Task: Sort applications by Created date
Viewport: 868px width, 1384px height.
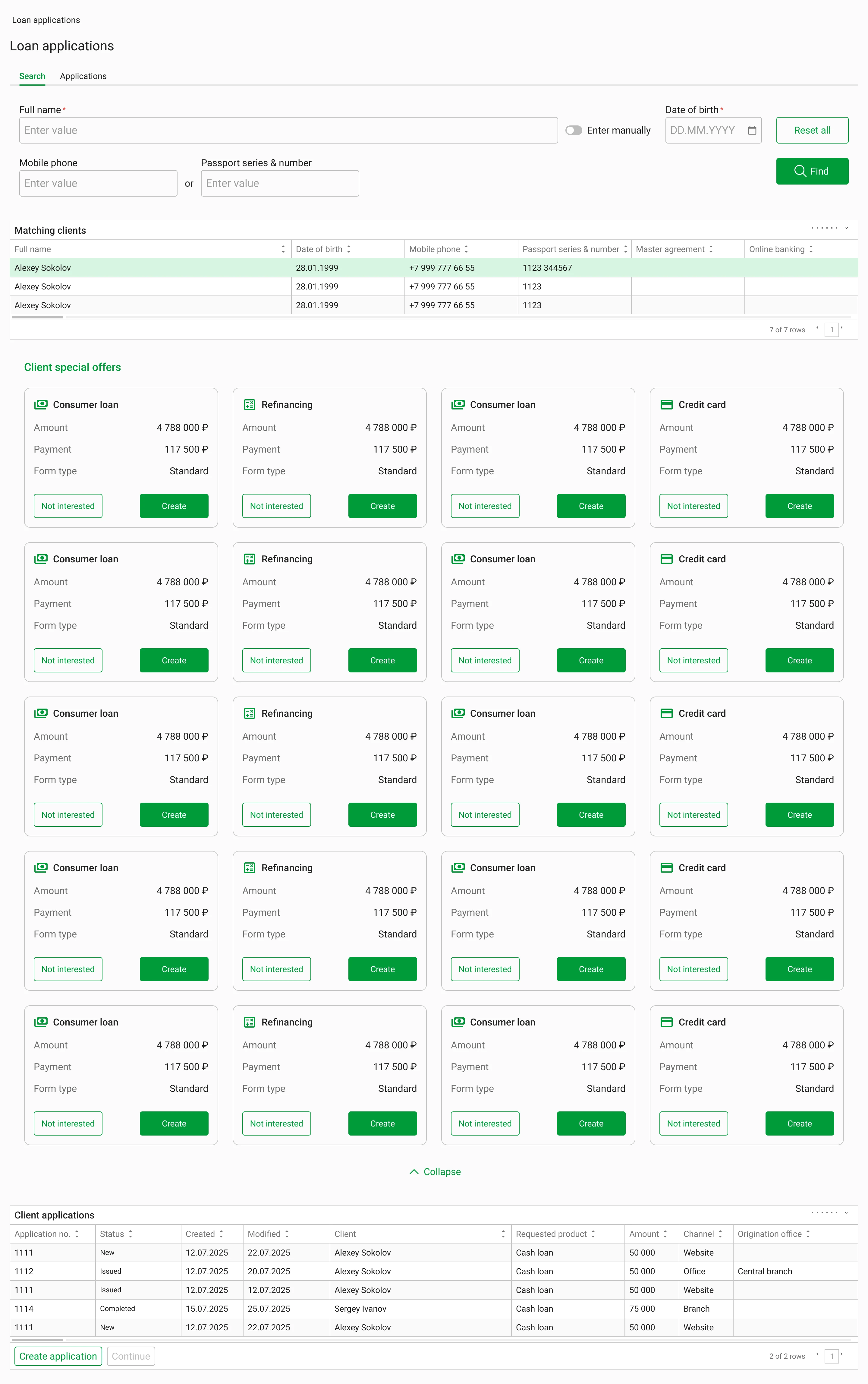Action: coord(221,1234)
